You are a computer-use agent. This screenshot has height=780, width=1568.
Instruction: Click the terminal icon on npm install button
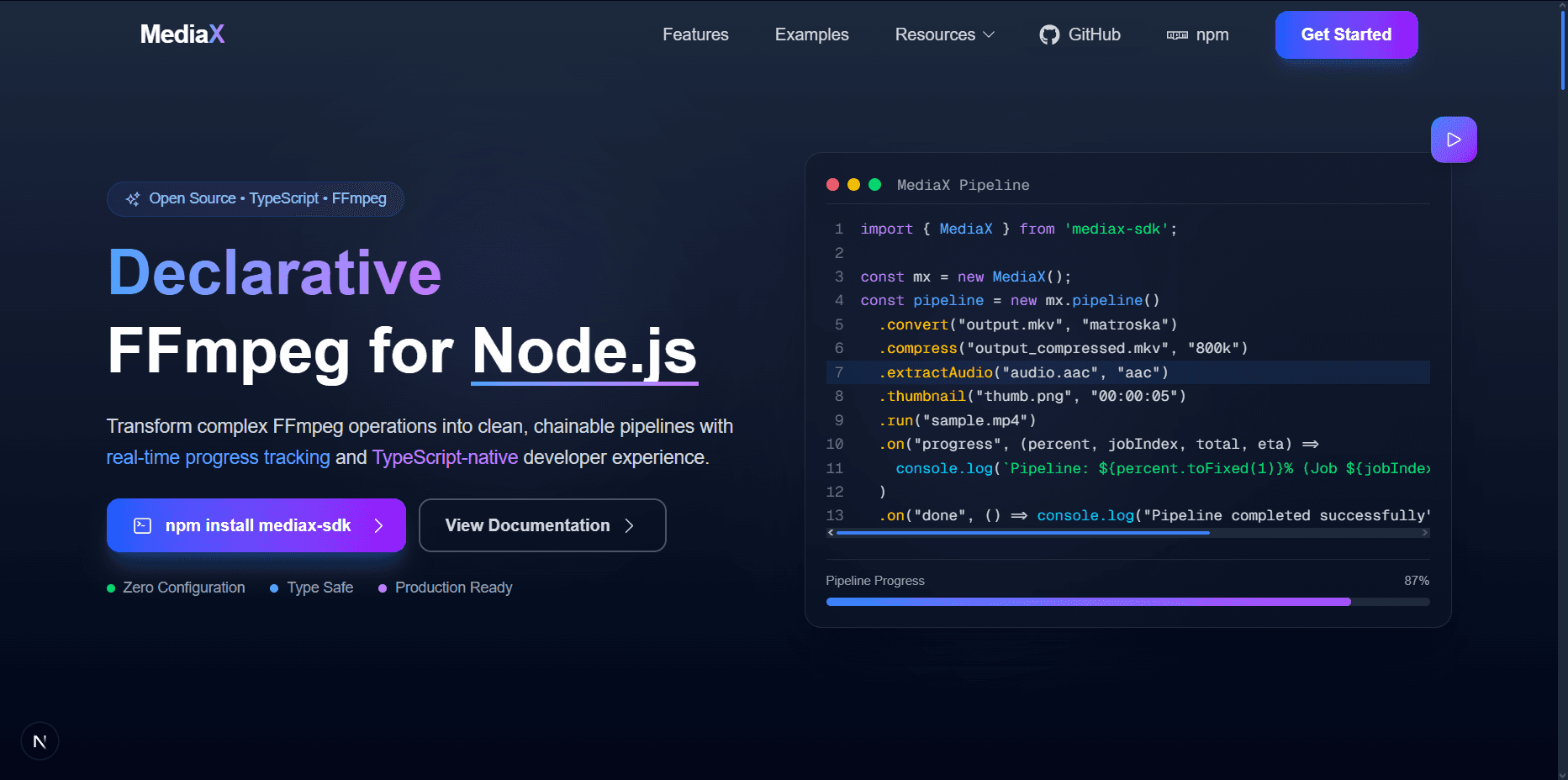[x=143, y=525]
